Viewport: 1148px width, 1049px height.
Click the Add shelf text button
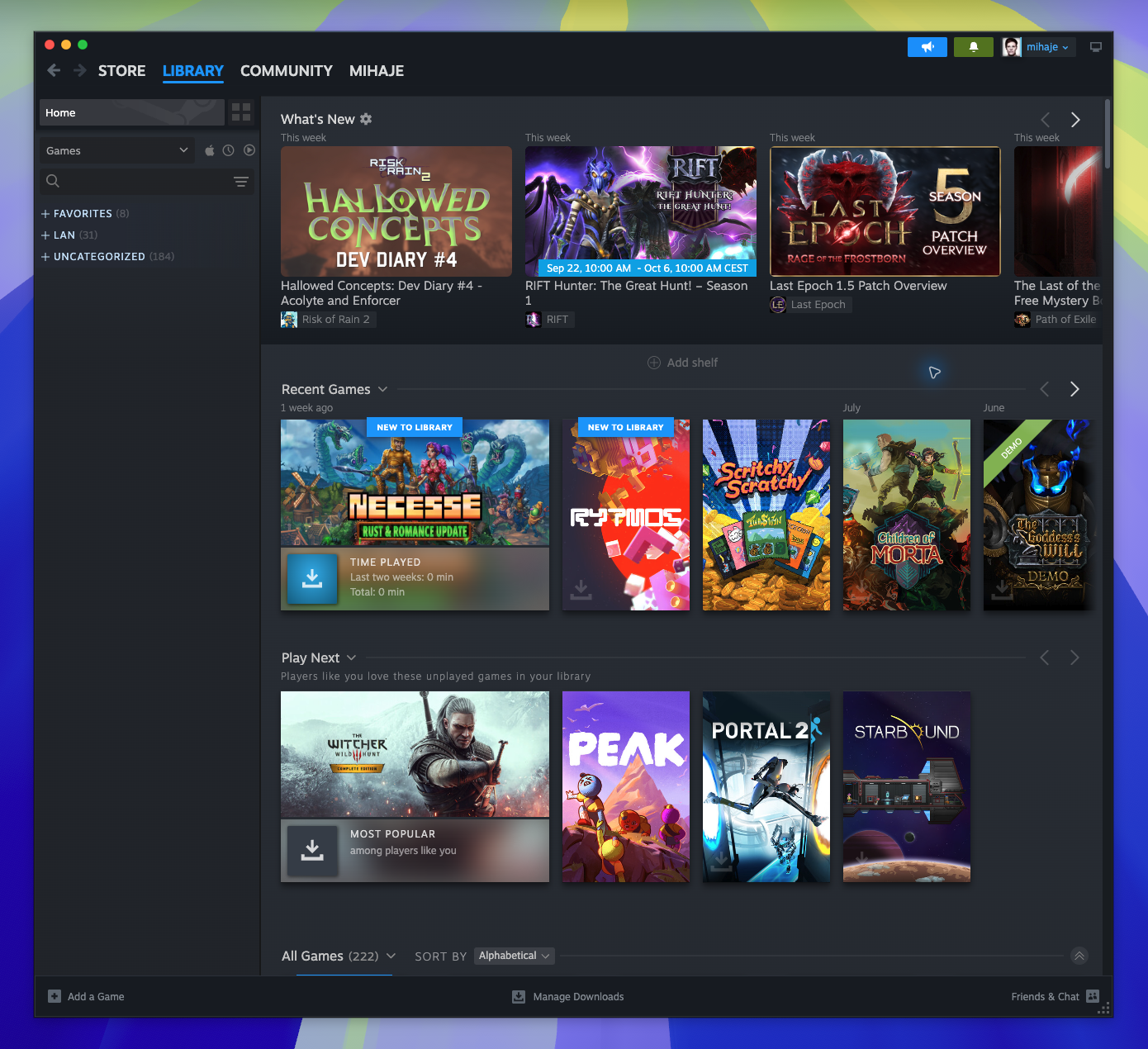pyautogui.click(x=692, y=363)
